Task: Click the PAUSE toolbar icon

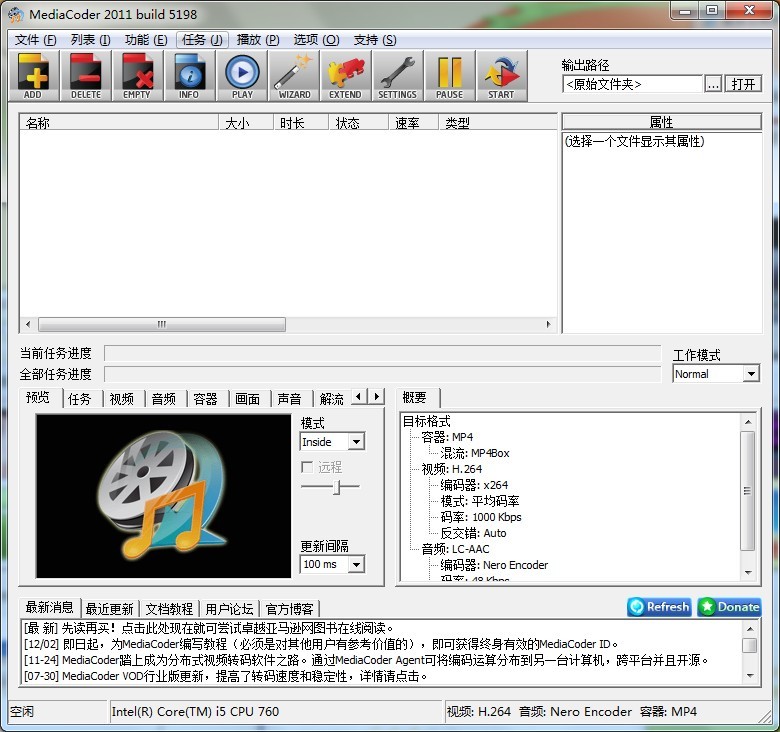Action: pos(449,75)
